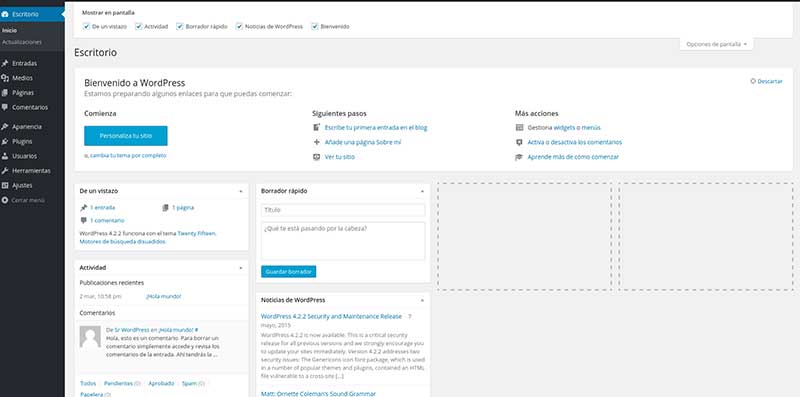Open Motores de búsqueda disuadidos link
This screenshot has width=800, height=397.
click(x=122, y=242)
